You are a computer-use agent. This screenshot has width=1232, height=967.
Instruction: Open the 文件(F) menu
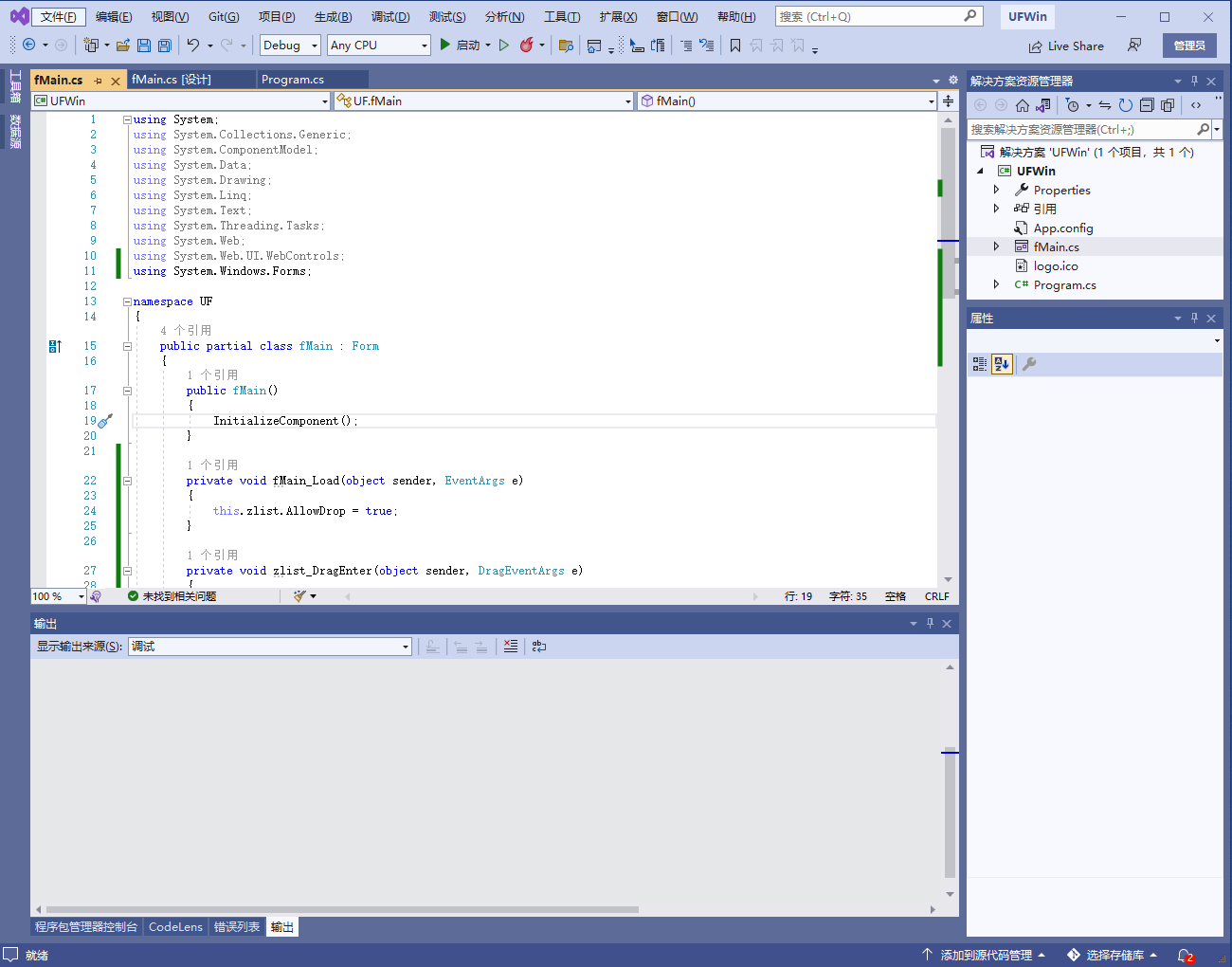59,17
